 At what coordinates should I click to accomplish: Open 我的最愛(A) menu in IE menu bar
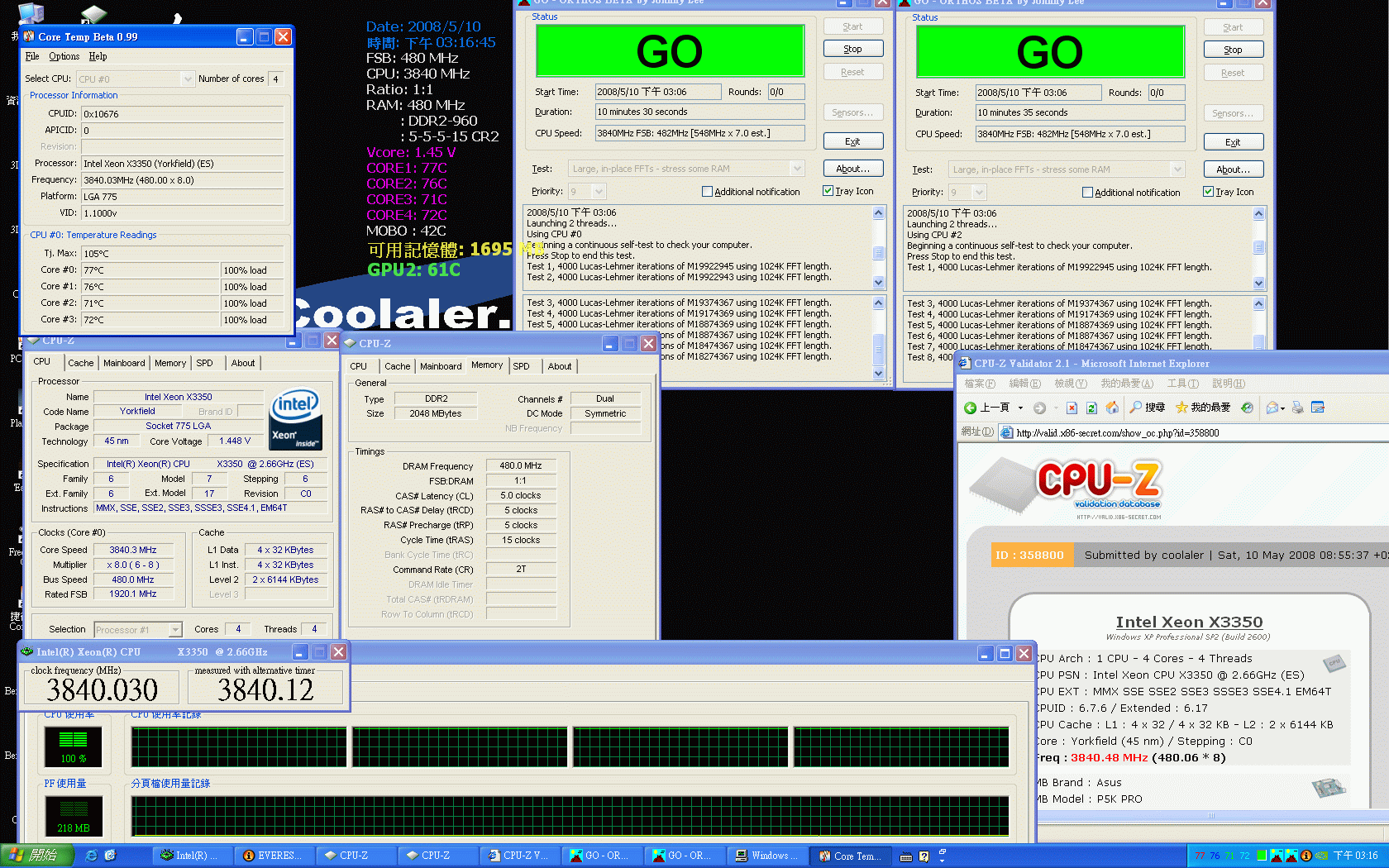1126,384
